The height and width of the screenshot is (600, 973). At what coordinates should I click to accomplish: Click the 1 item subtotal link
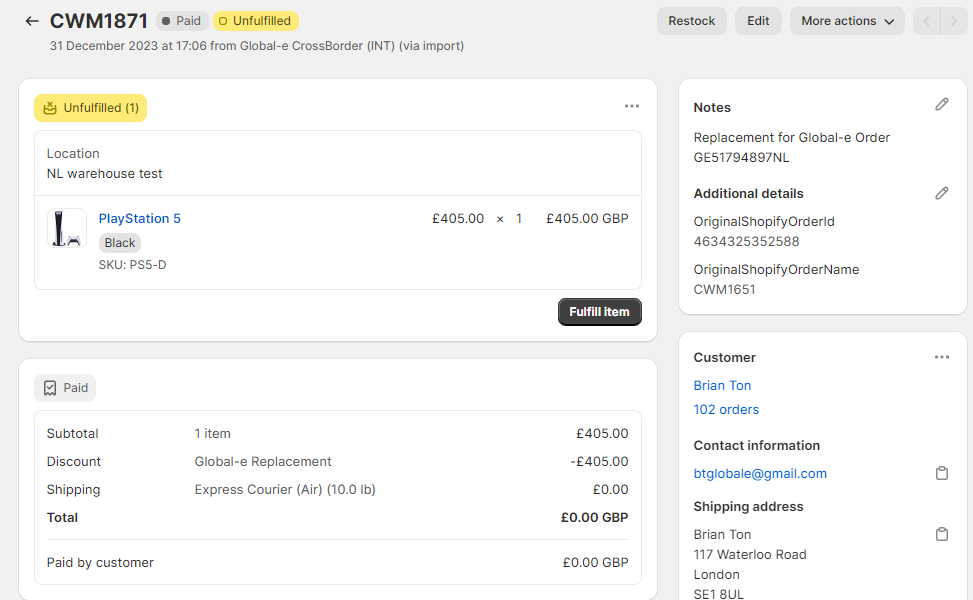212,433
